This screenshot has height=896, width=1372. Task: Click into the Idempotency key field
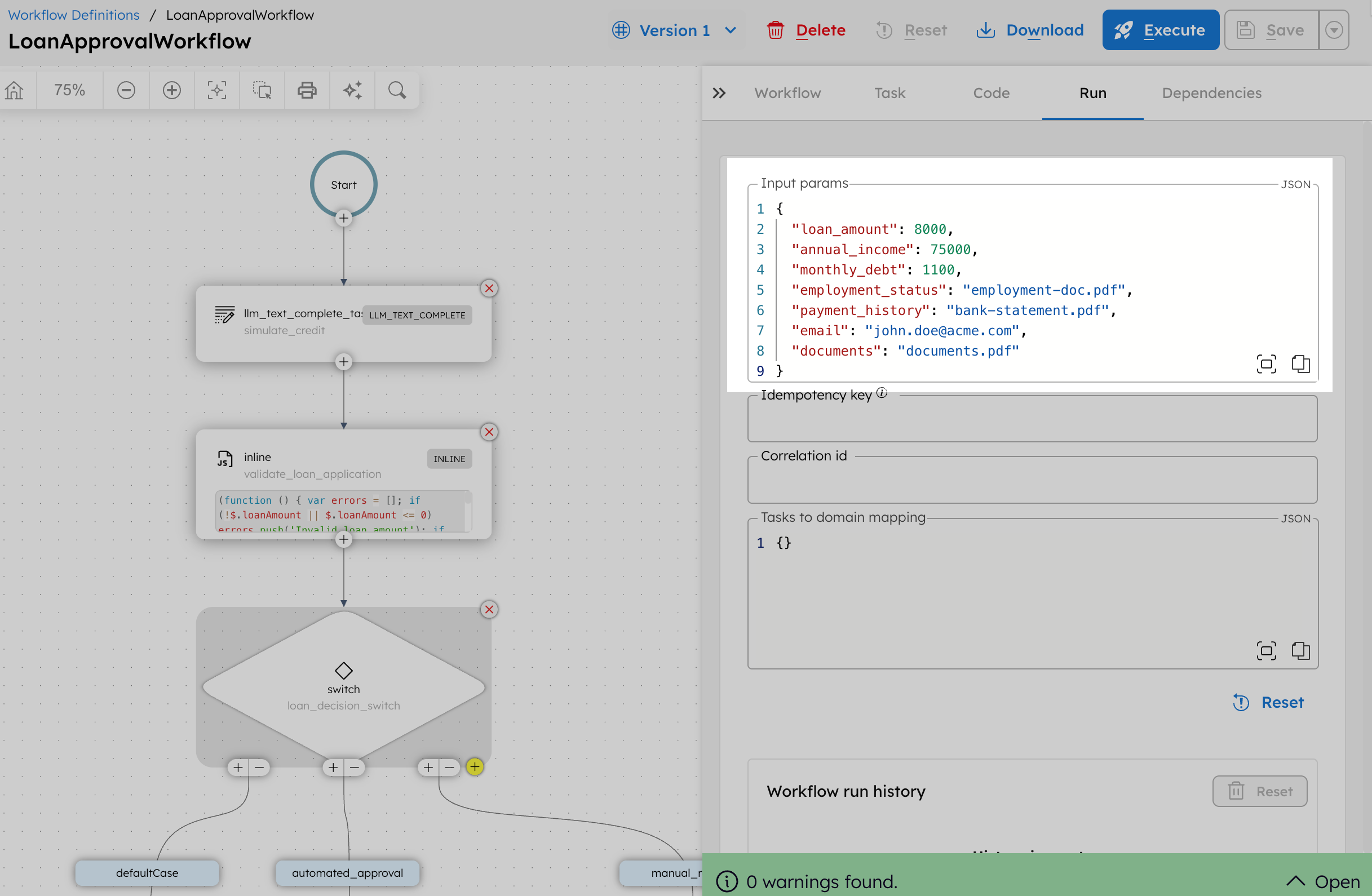click(1032, 419)
